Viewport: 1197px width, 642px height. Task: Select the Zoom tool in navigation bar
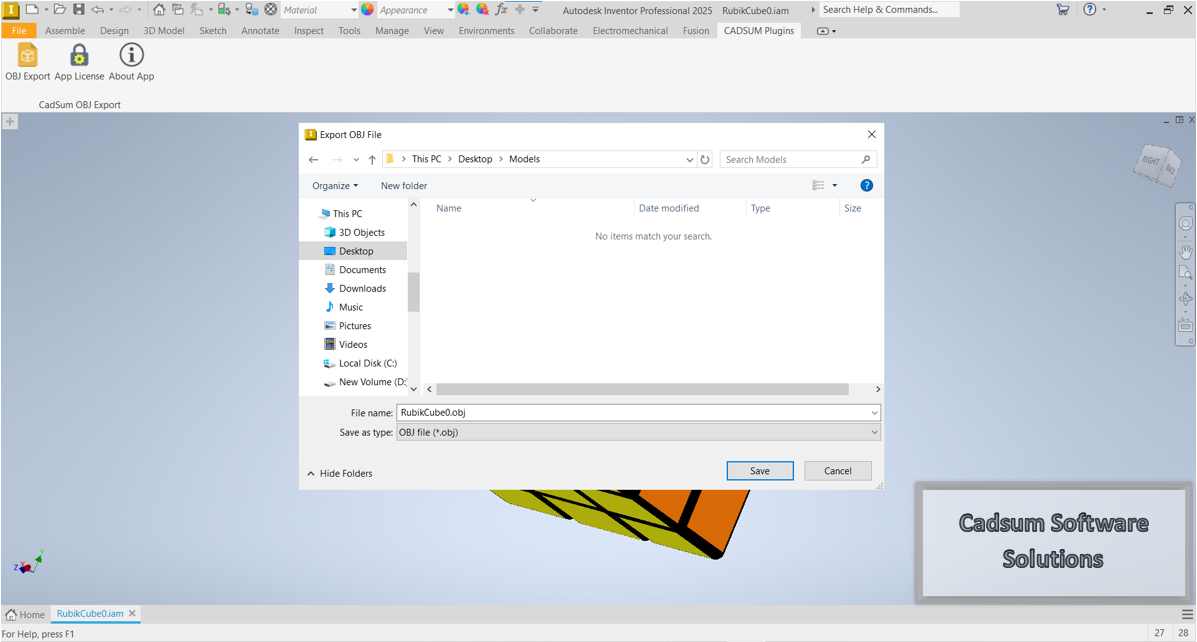click(1186, 273)
